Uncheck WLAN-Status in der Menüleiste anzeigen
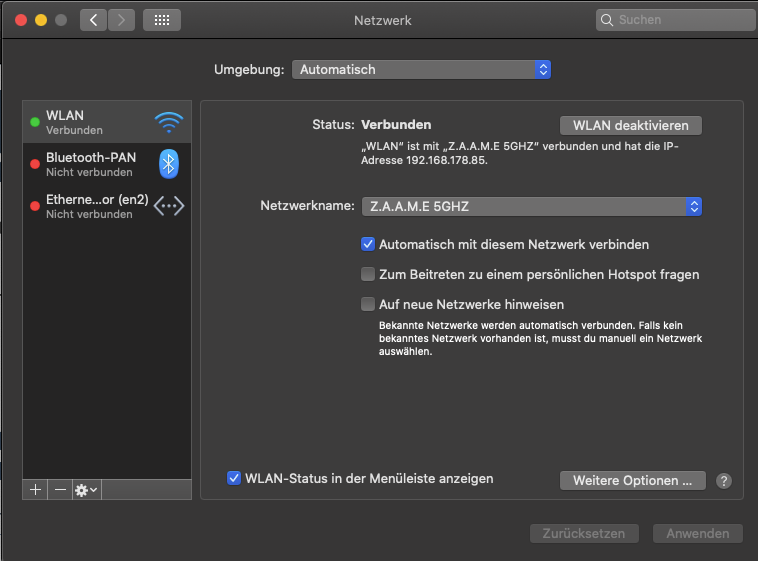758x561 pixels. pyautogui.click(x=234, y=478)
